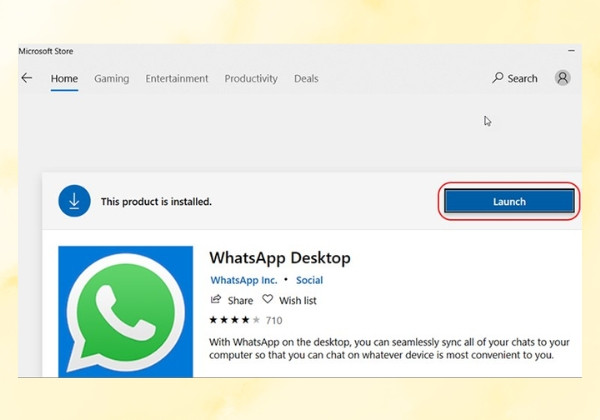600x420 pixels.
Task: Click the star rating row
Action: (235, 320)
